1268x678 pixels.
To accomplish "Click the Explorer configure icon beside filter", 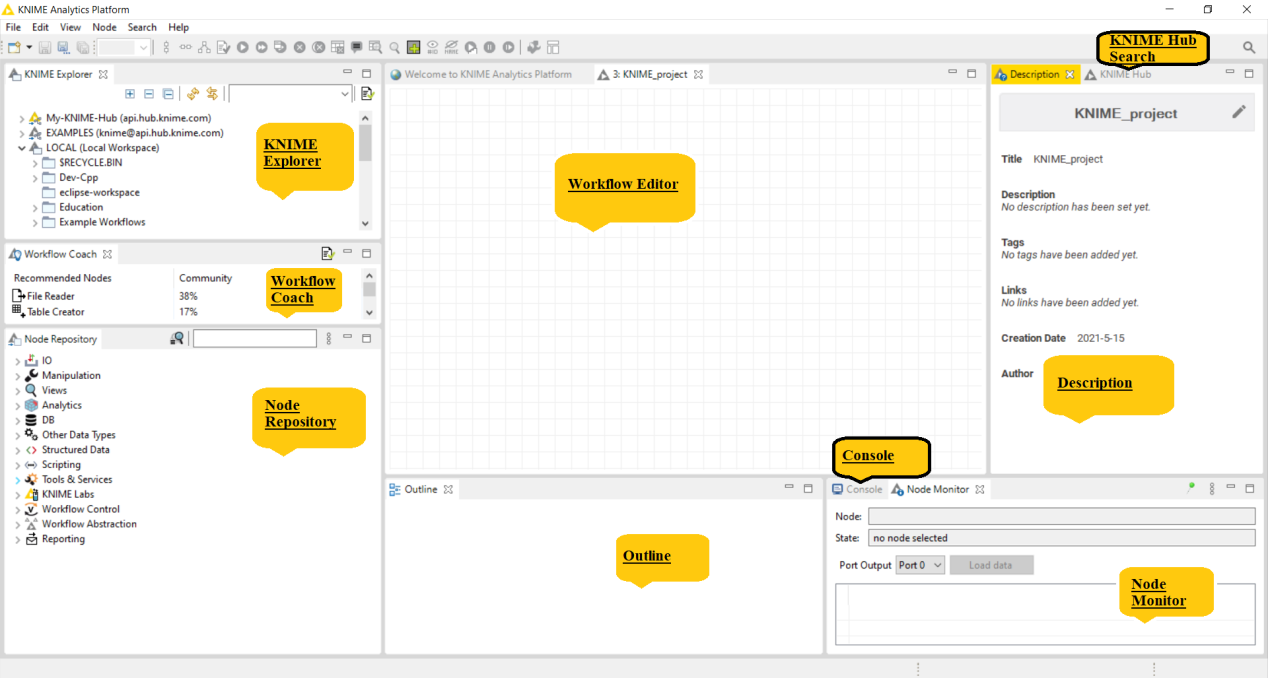I will point(367,94).
